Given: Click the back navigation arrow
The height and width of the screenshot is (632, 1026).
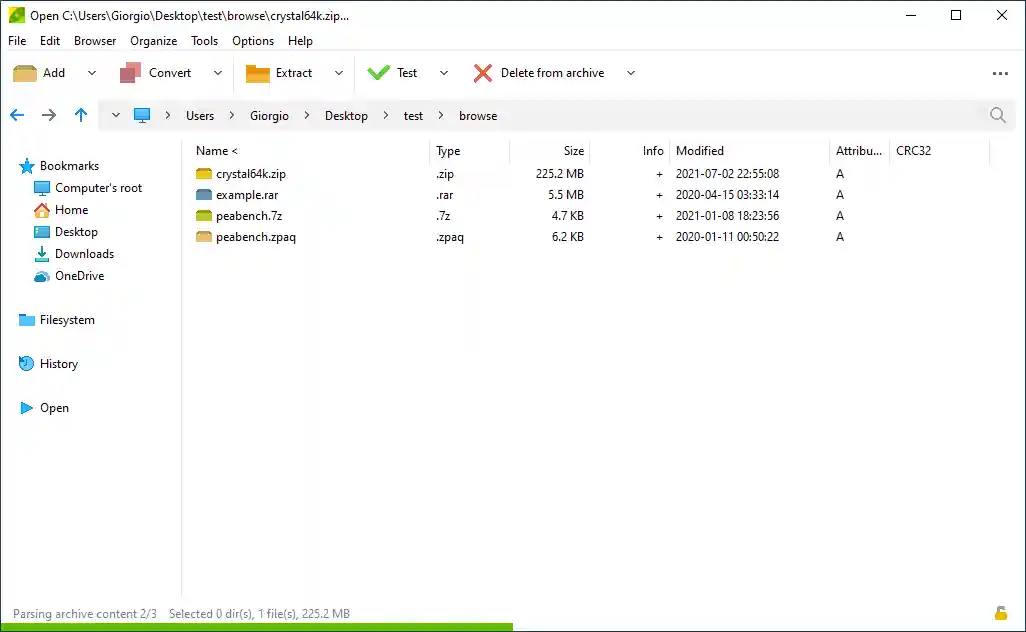Looking at the screenshot, I should [16, 115].
